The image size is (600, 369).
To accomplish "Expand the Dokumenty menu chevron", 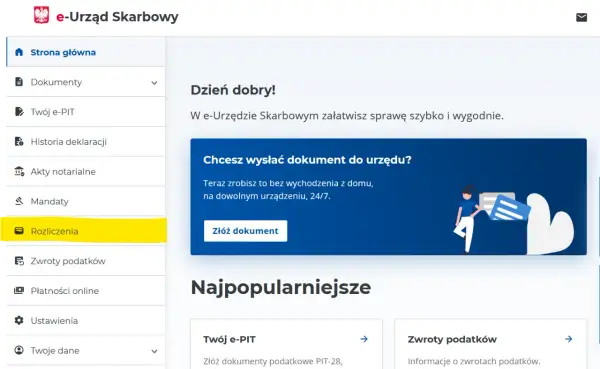I will pos(154,83).
